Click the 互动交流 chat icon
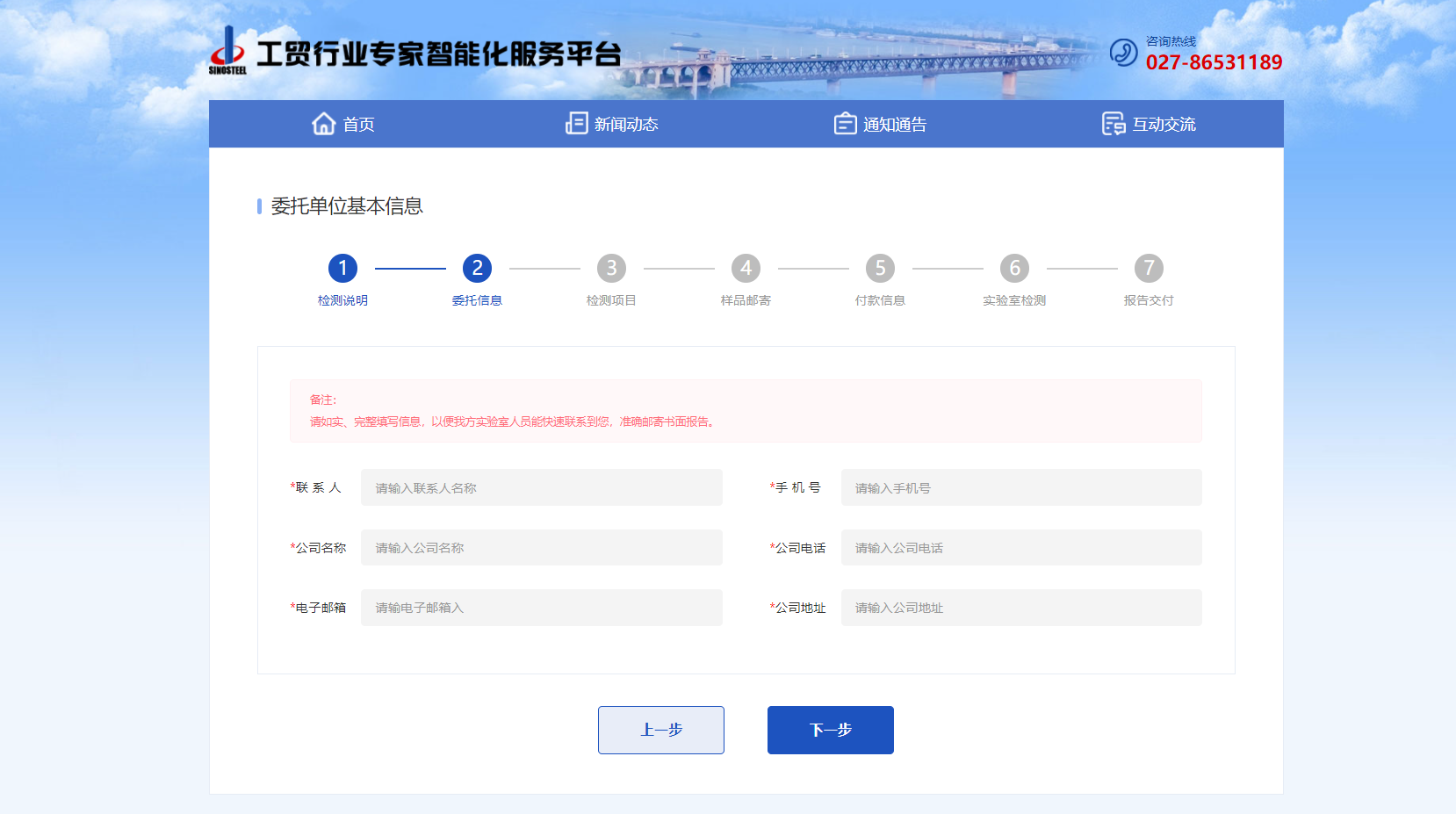 (x=1114, y=124)
